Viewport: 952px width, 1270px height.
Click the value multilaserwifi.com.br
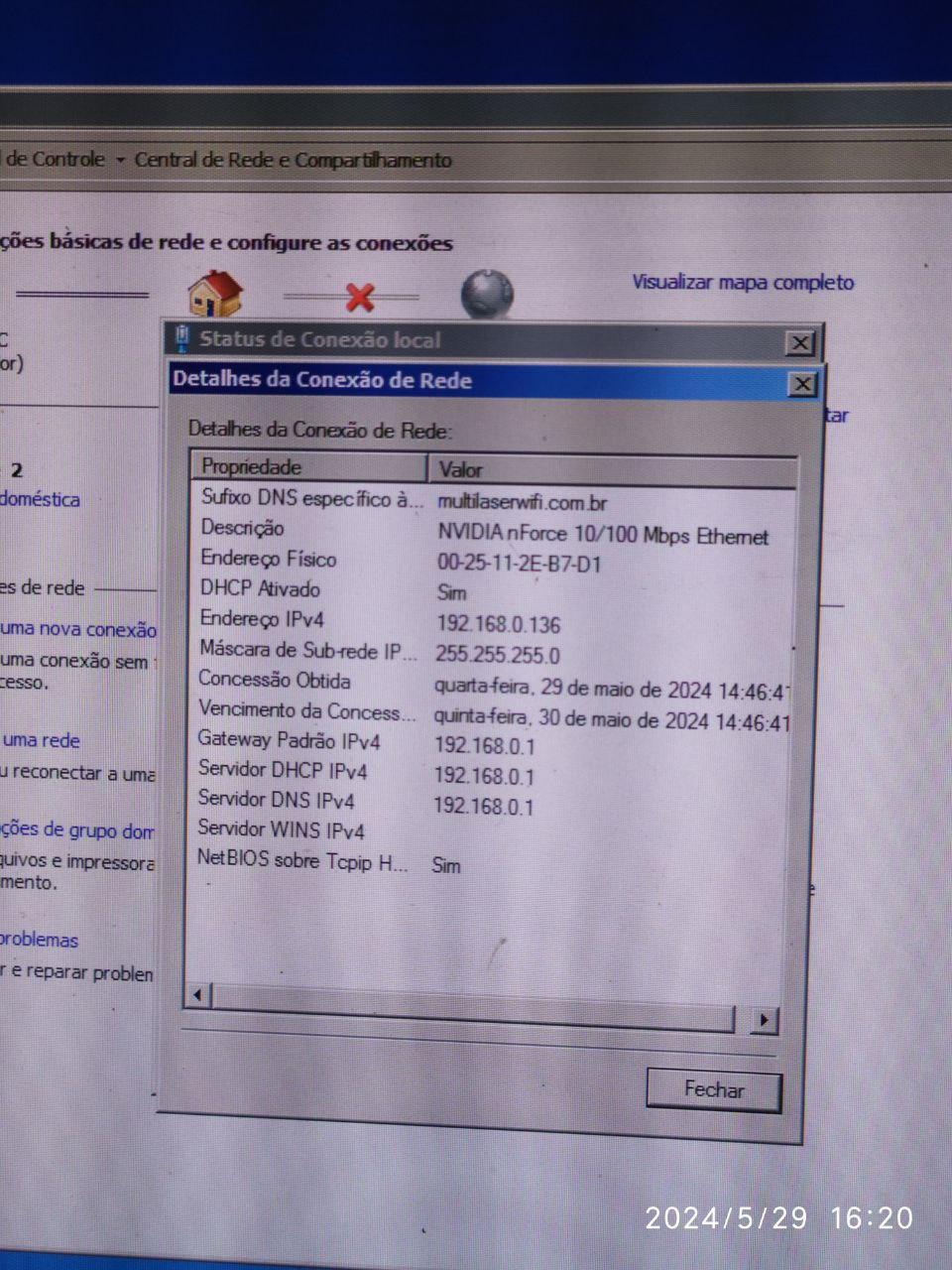(522, 502)
